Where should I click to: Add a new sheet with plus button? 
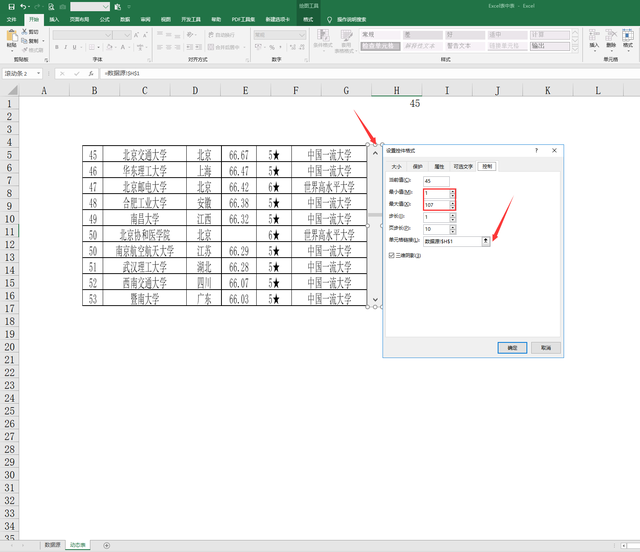(107, 545)
